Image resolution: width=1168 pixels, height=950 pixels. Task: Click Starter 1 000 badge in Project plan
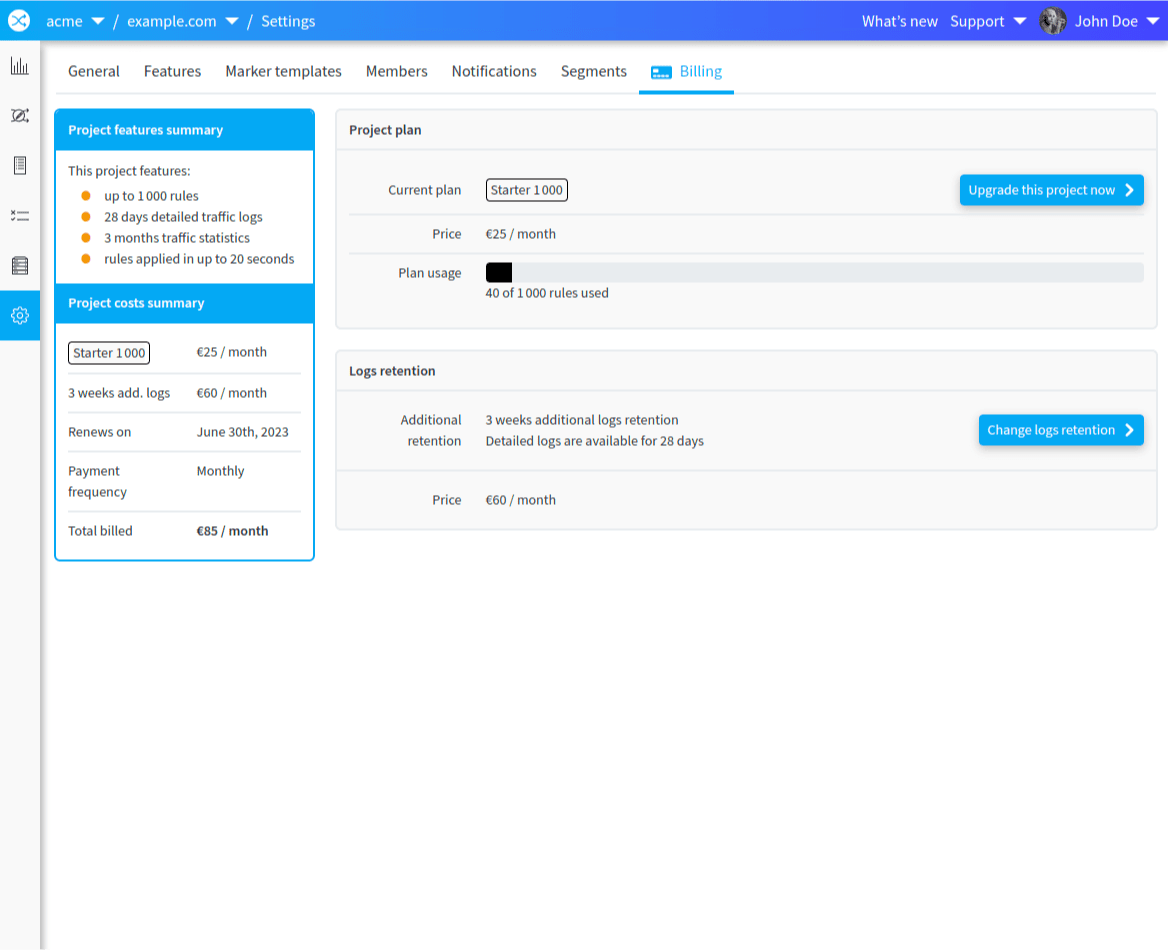tap(527, 190)
